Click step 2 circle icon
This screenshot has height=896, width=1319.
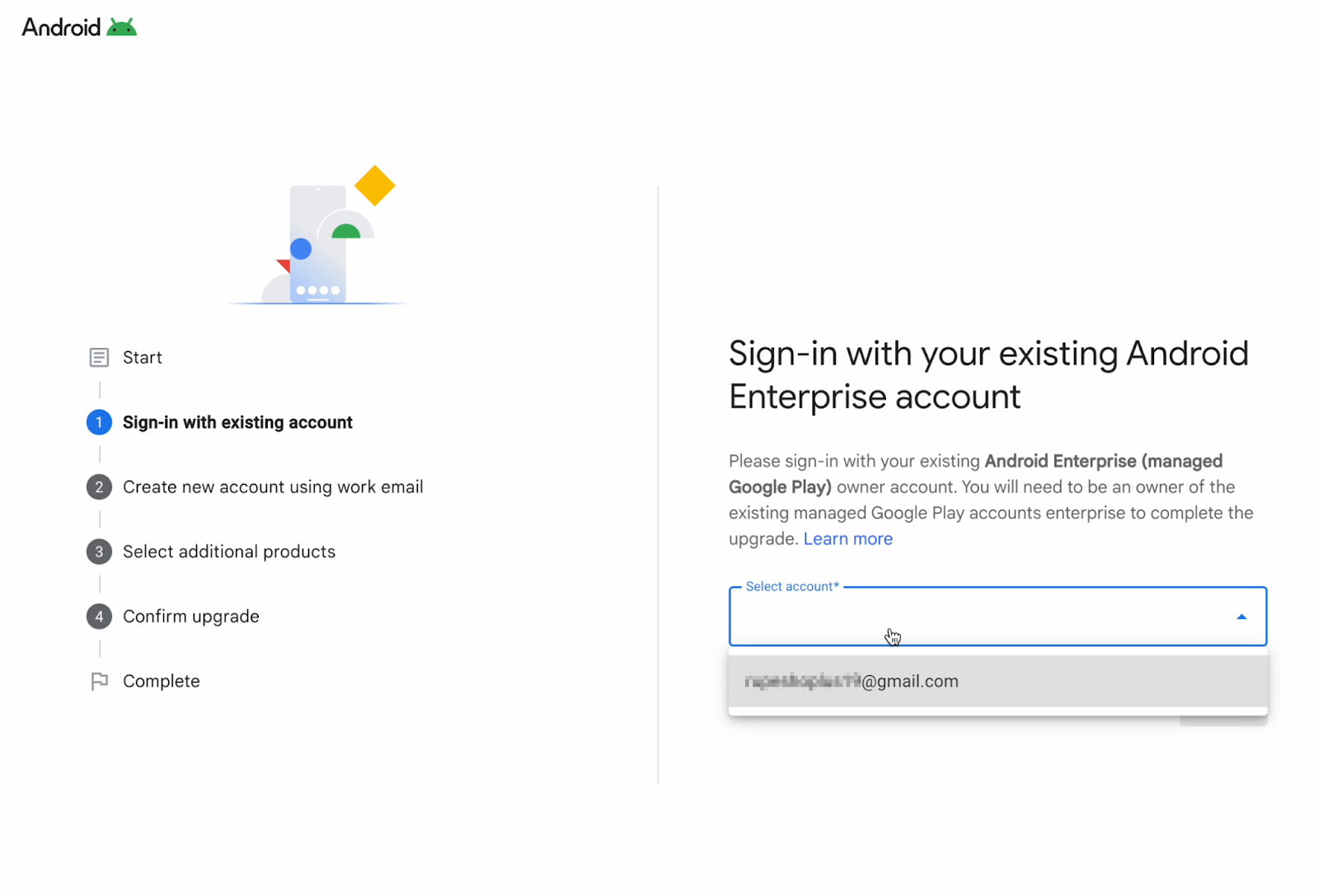click(99, 486)
